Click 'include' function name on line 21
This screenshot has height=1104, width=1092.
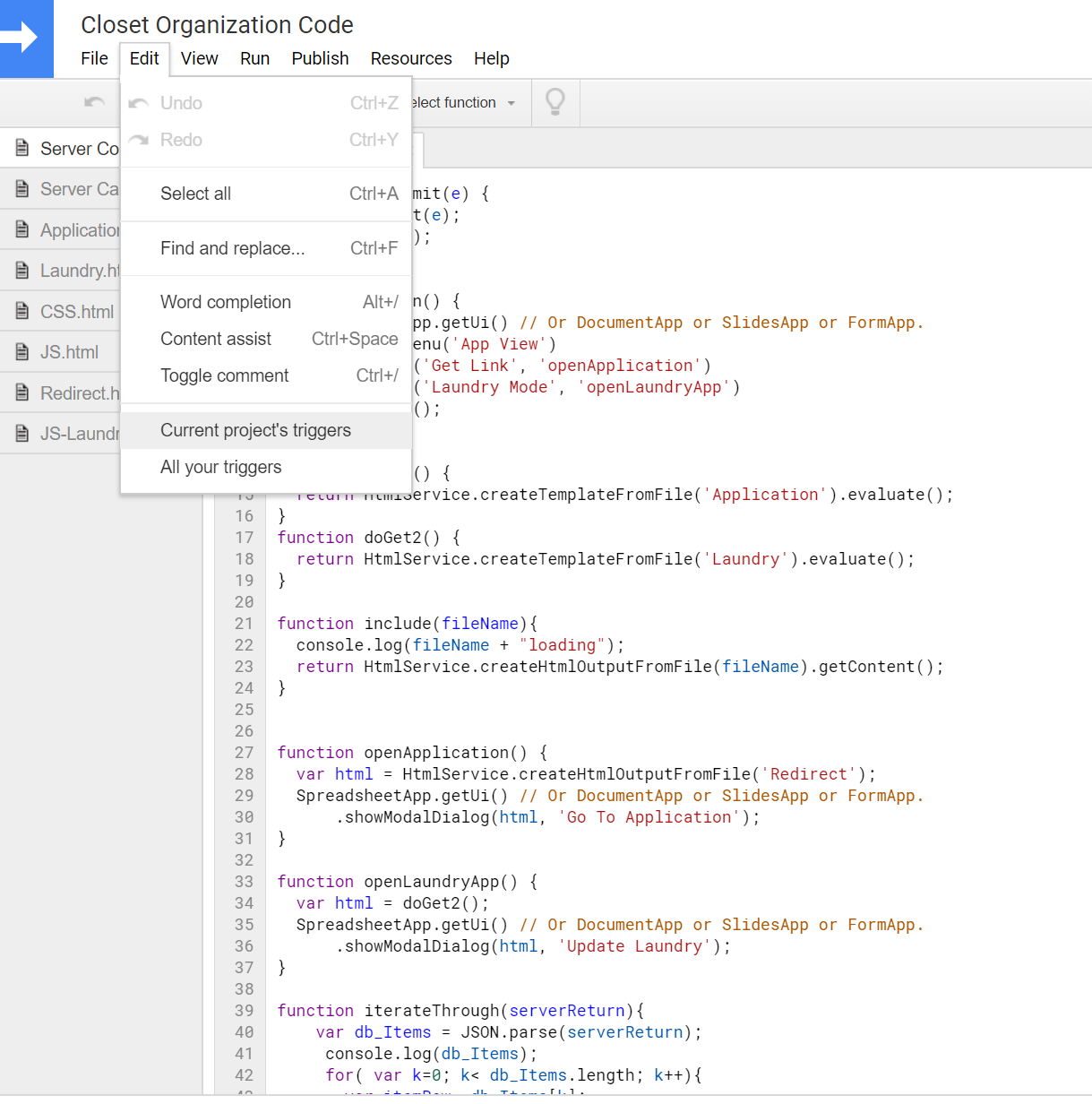tap(398, 624)
